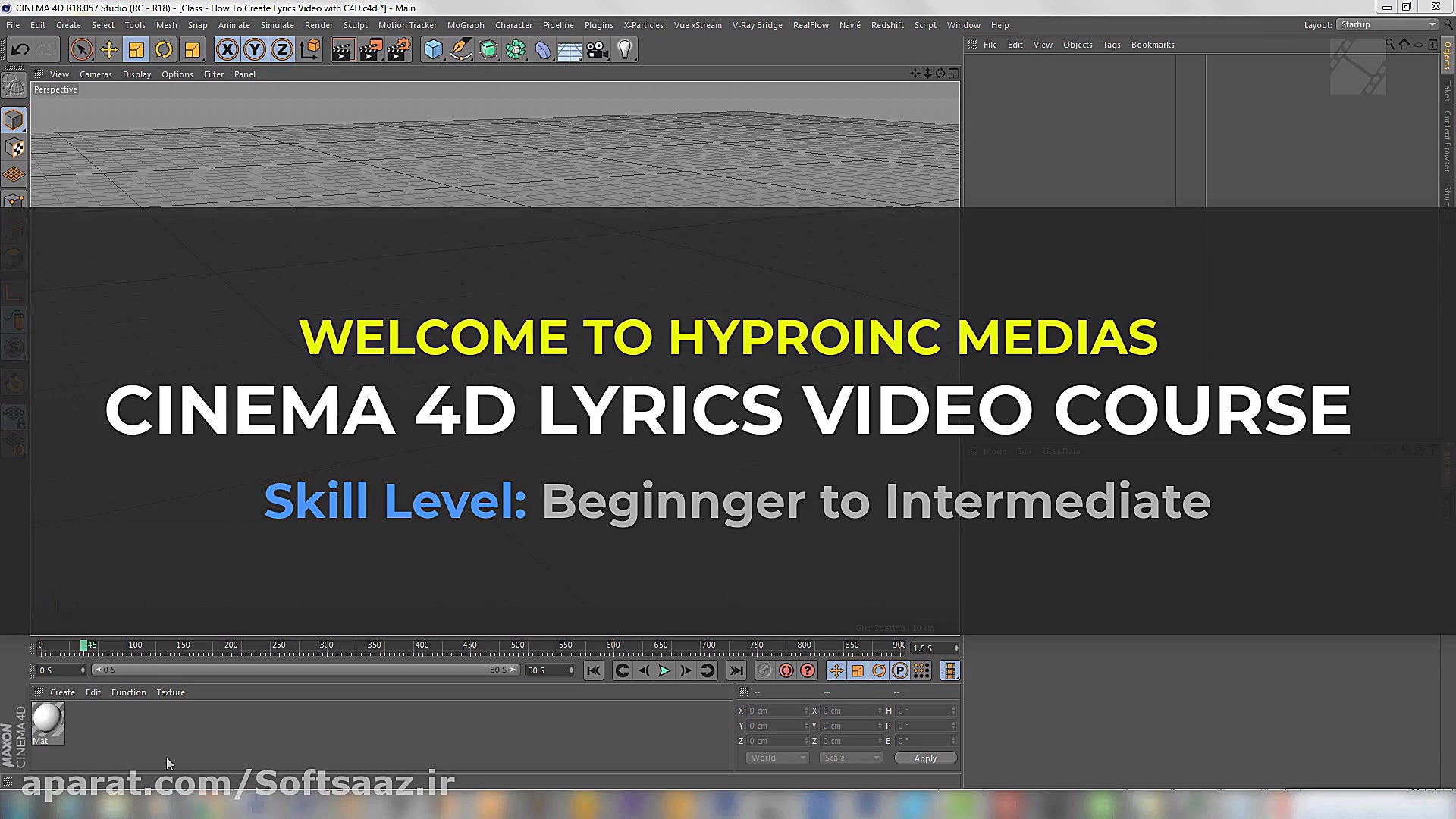This screenshot has height=819, width=1456.
Task: Add a Camera object from toolbar
Action: 597,50
